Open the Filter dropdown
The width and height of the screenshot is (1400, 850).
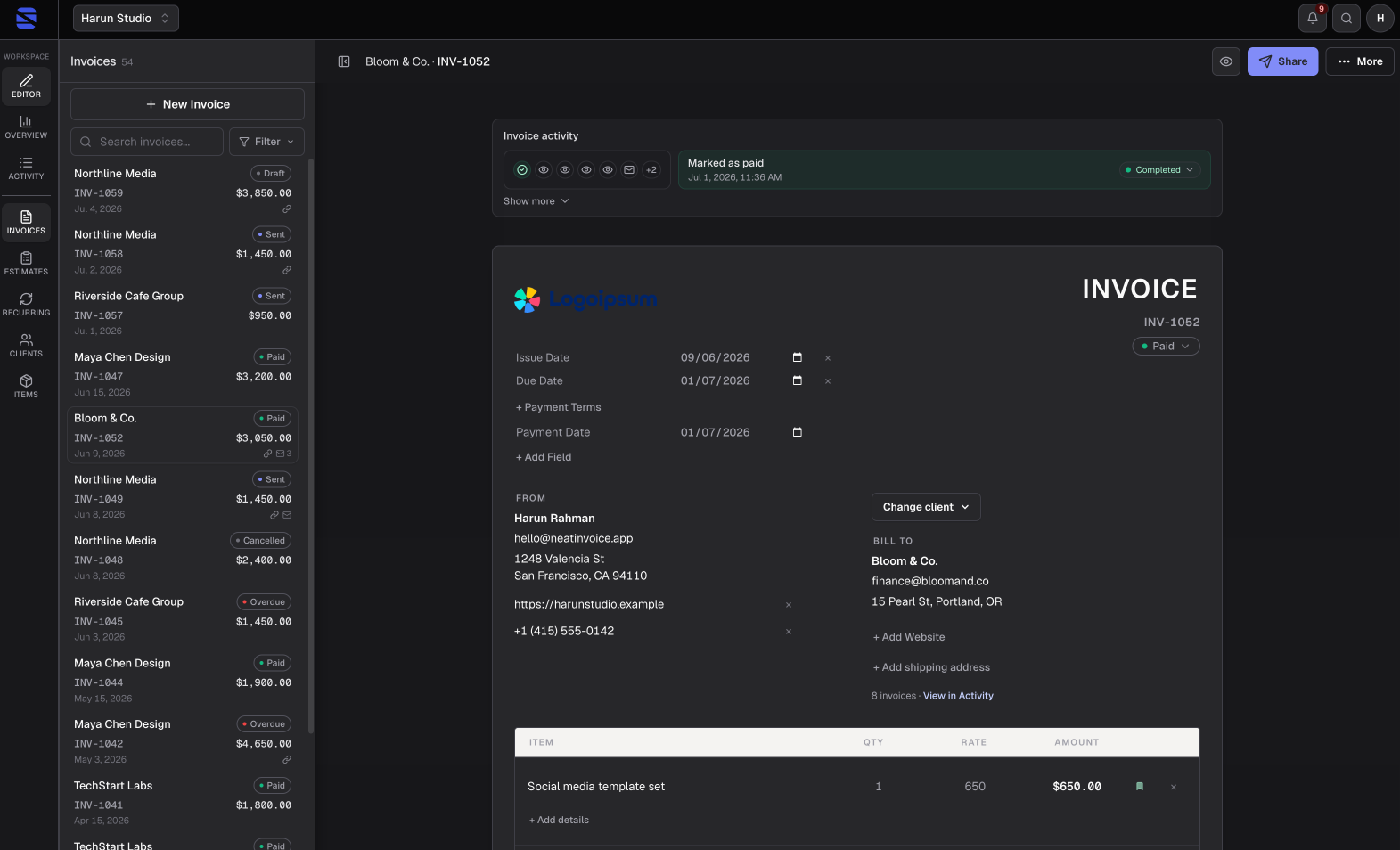click(x=266, y=142)
